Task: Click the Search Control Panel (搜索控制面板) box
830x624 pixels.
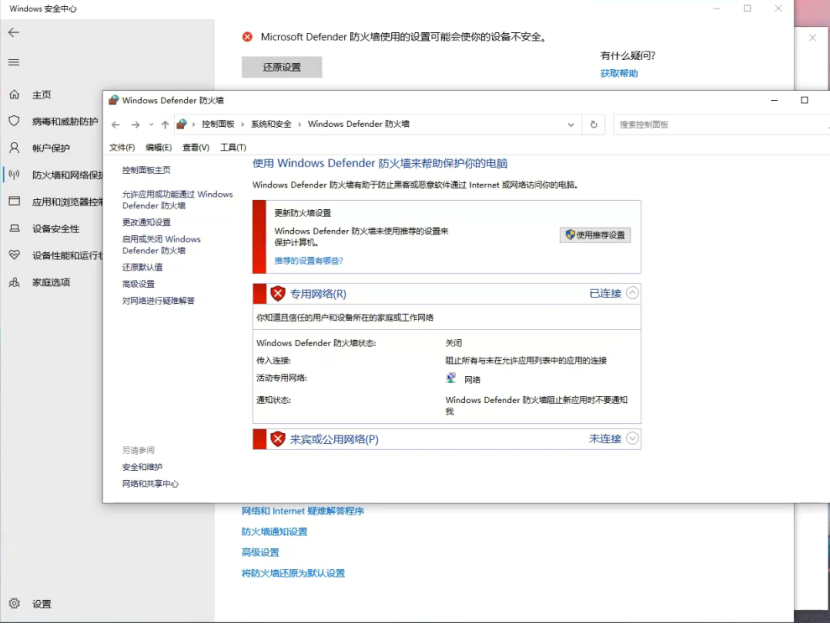Action: click(715, 125)
